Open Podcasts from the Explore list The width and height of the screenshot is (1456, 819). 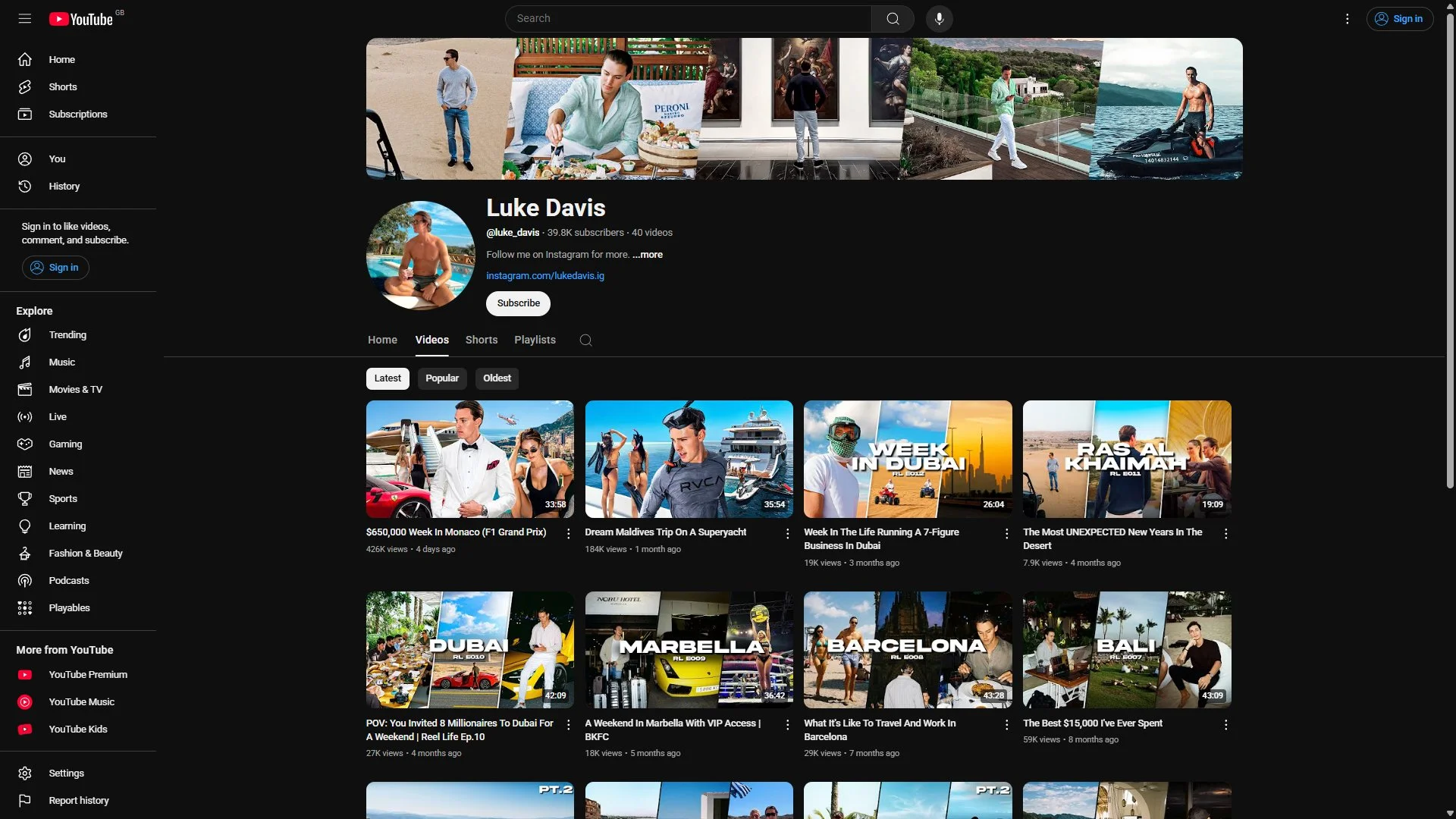68,581
